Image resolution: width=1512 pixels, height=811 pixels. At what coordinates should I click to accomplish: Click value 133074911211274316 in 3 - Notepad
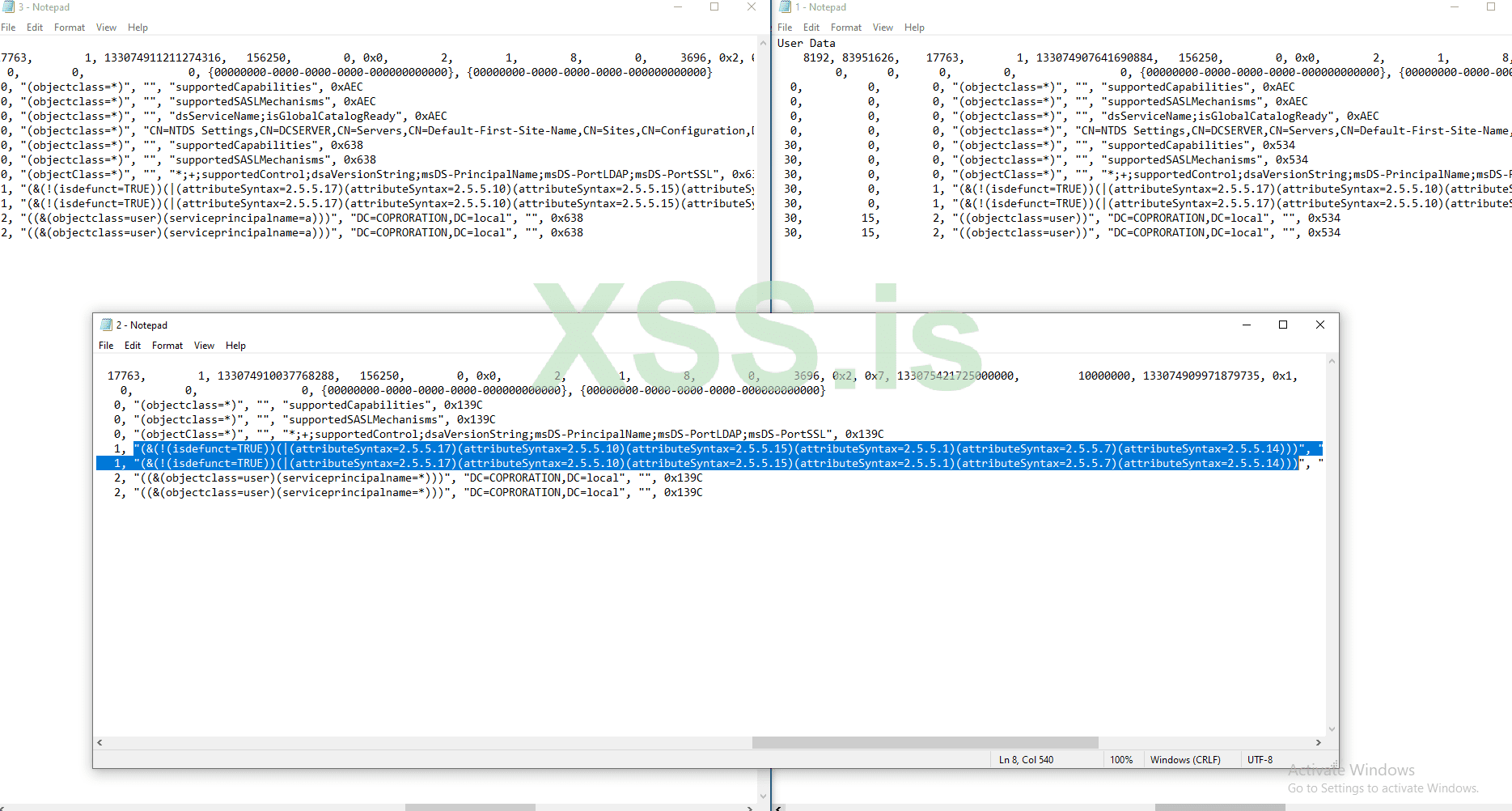(163, 58)
